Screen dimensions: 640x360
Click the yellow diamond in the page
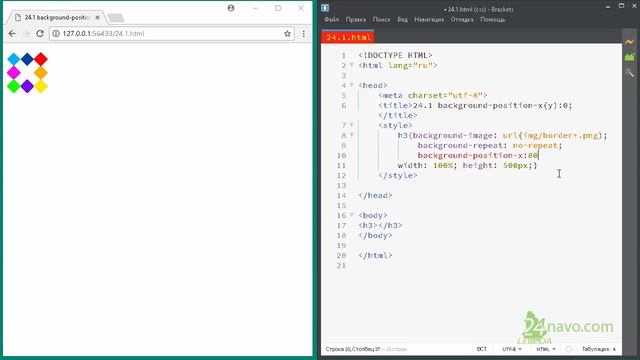40,86
